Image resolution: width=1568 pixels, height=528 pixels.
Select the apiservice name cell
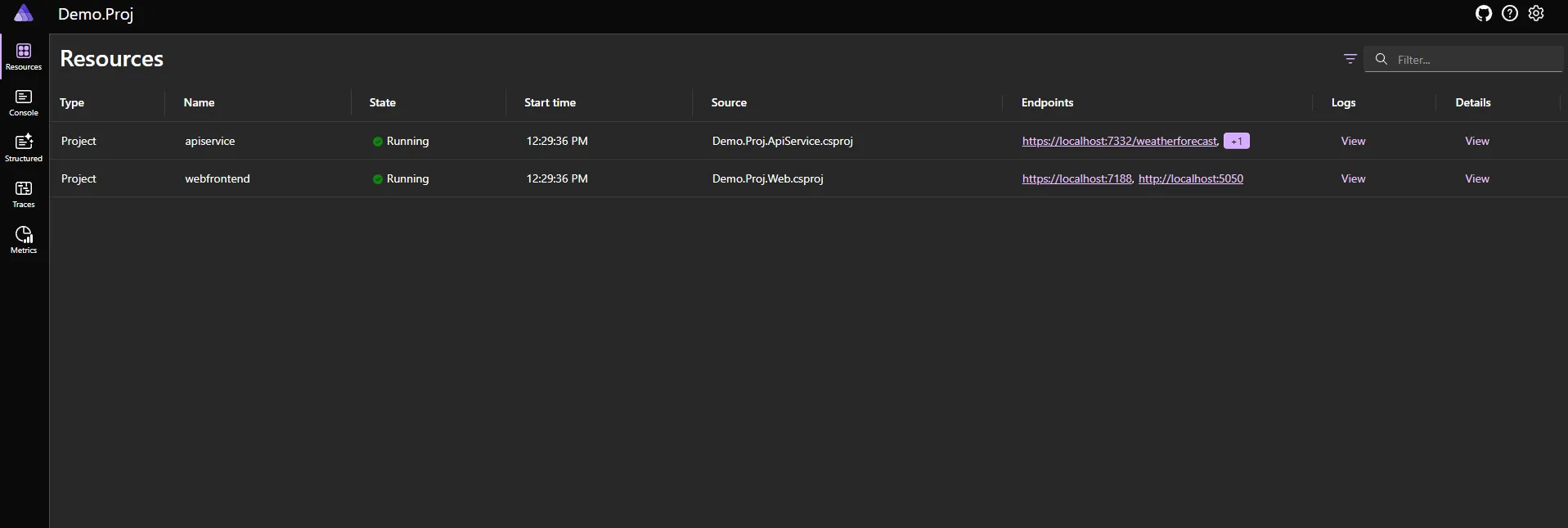tap(210, 141)
